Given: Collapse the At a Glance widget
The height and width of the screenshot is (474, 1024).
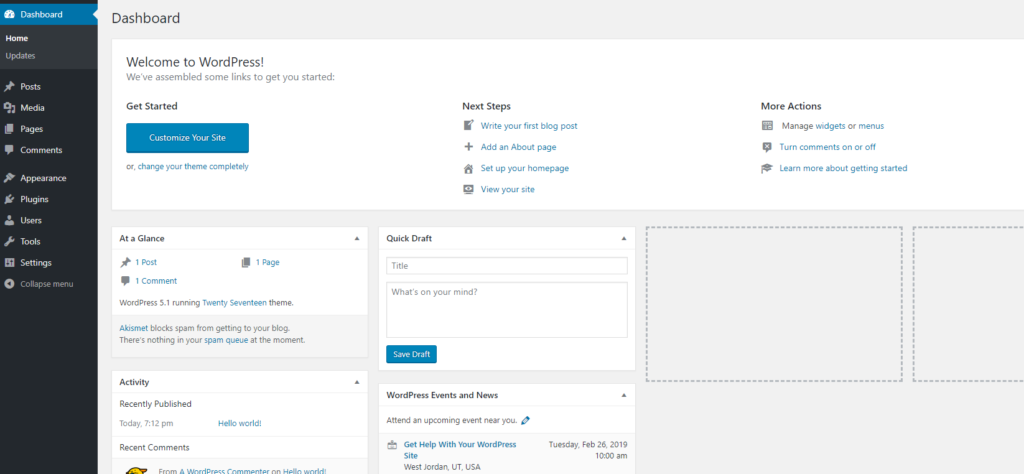Looking at the screenshot, I should click(357, 239).
